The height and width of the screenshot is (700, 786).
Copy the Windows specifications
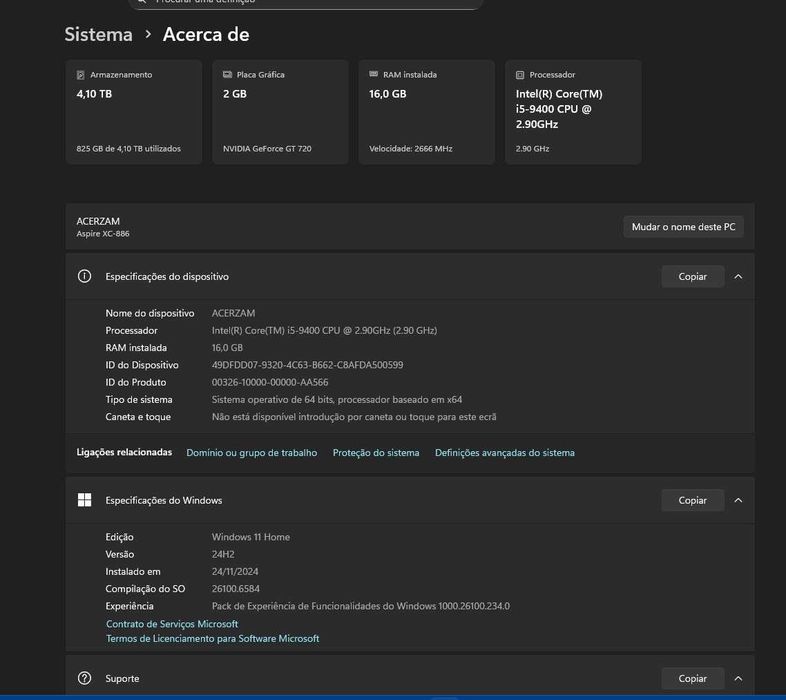693,500
